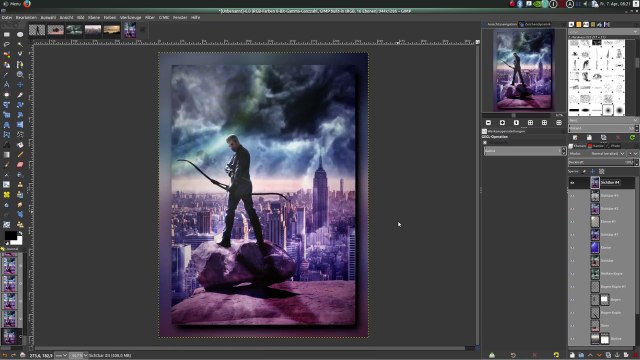This screenshot has height=360, width=640.
Task: Select the Select by Color tool
Action: tap(7, 54)
